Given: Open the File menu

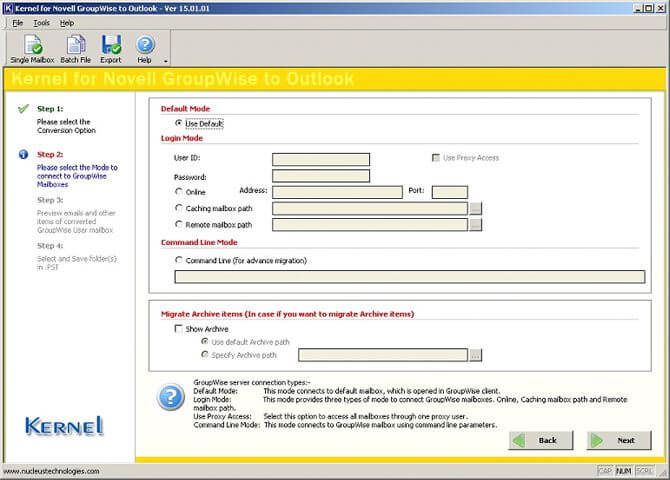Looking at the screenshot, I should click(18, 23).
